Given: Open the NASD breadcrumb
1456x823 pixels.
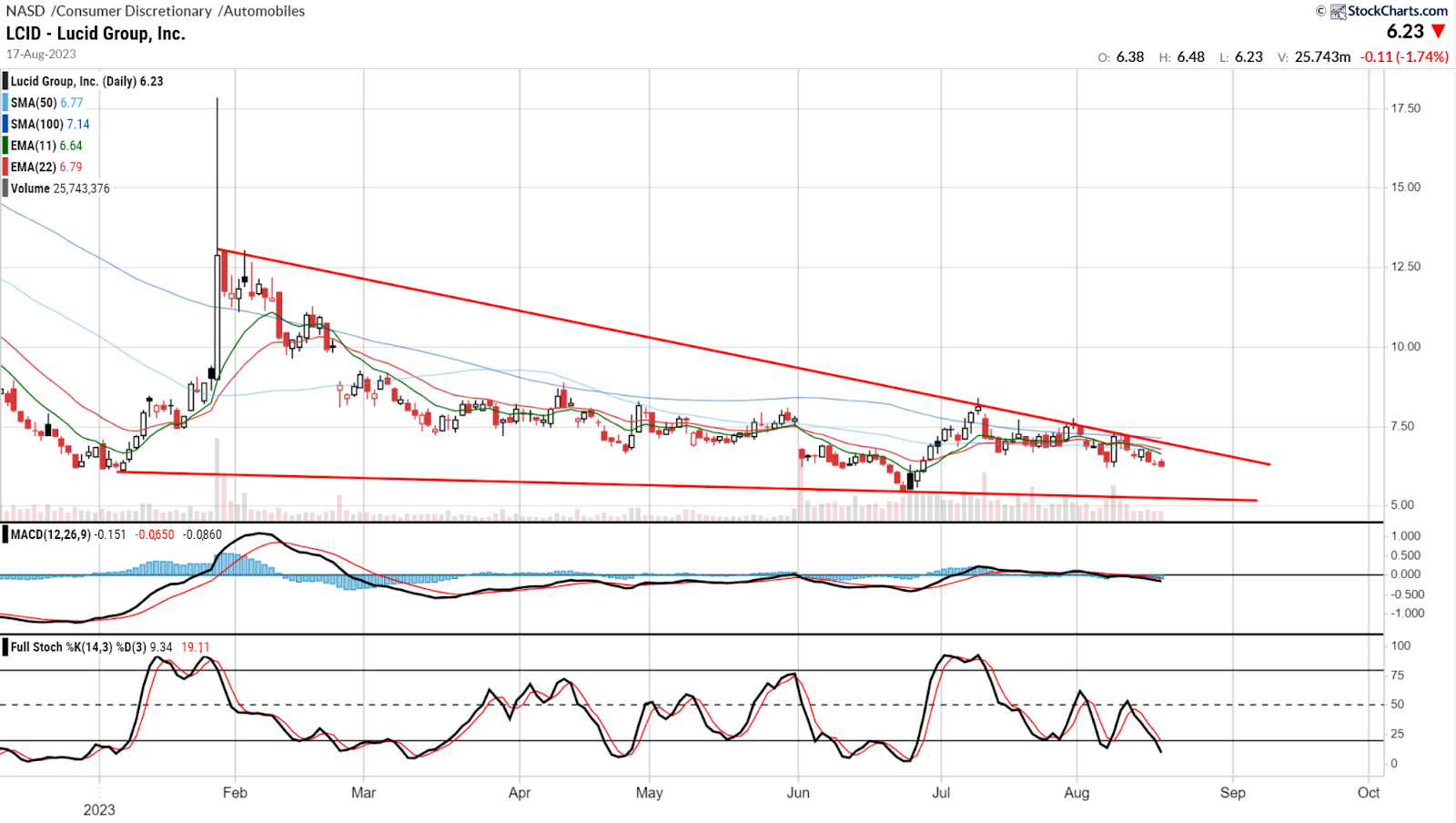Looking at the screenshot, I should tap(25, 11).
